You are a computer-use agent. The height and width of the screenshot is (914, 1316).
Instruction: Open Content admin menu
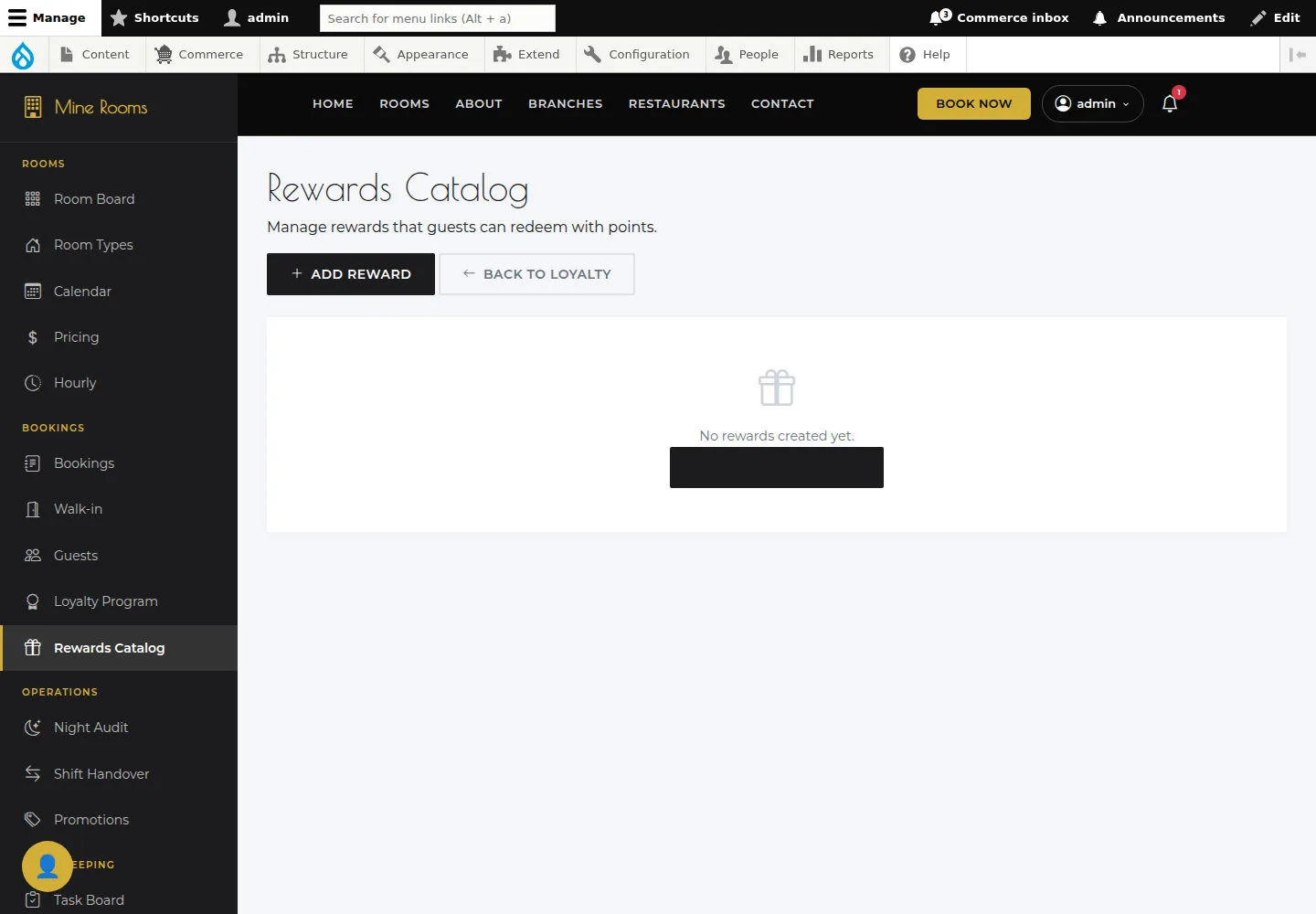[x=95, y=55]
